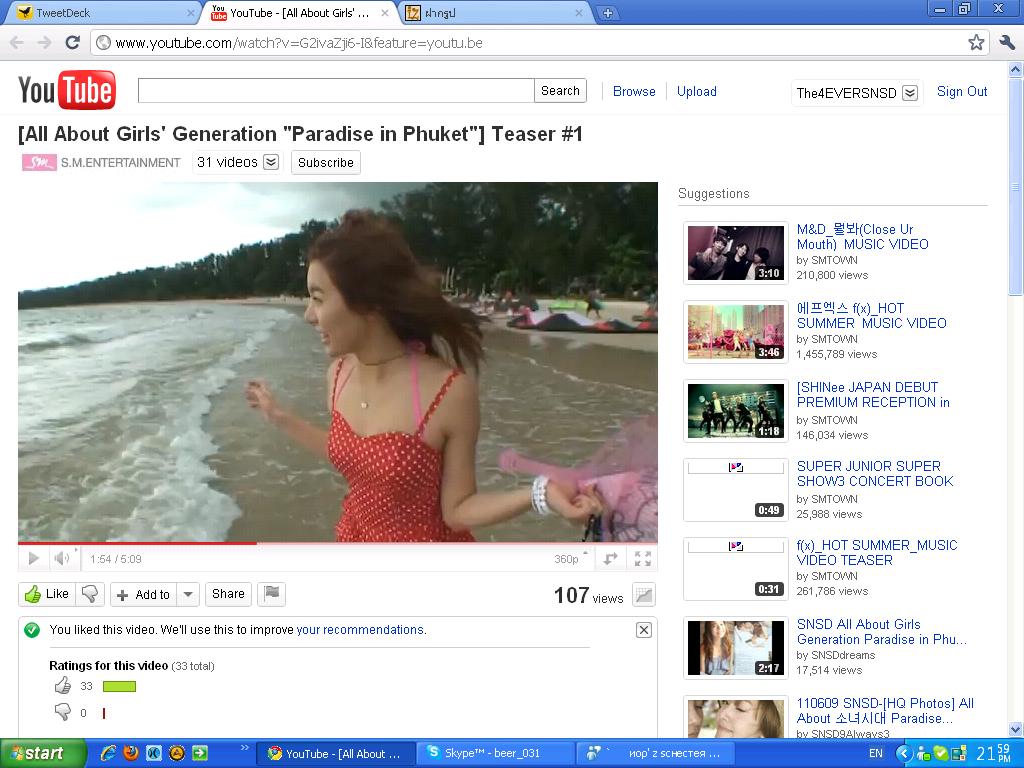Viewport: 1024px width, 768px height.
Task: Open the Chrome wrench menu
Action: [x=1006, y=43]
